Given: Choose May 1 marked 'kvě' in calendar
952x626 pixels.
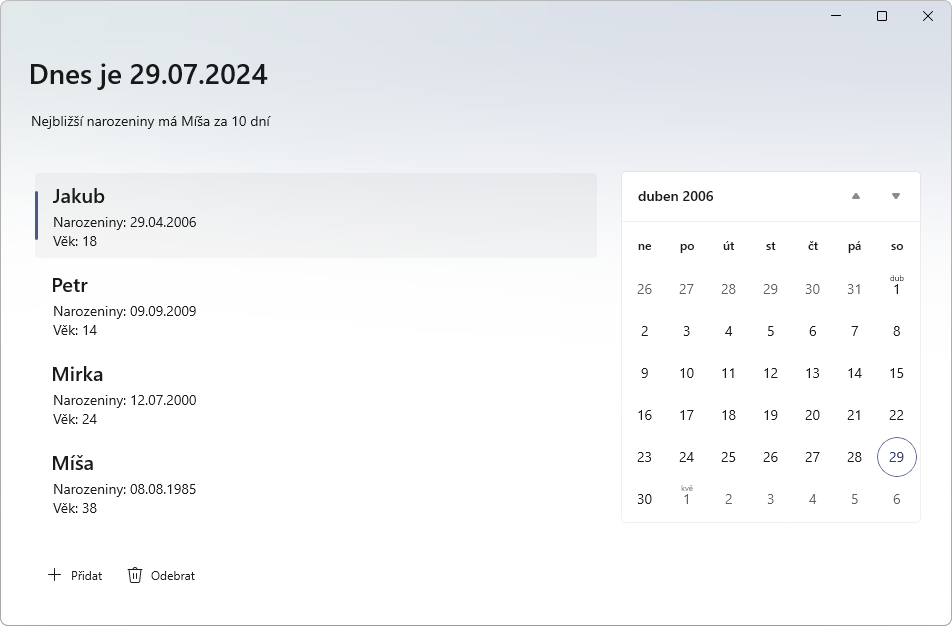Looking at the screenshot, I should click(686, 498).
